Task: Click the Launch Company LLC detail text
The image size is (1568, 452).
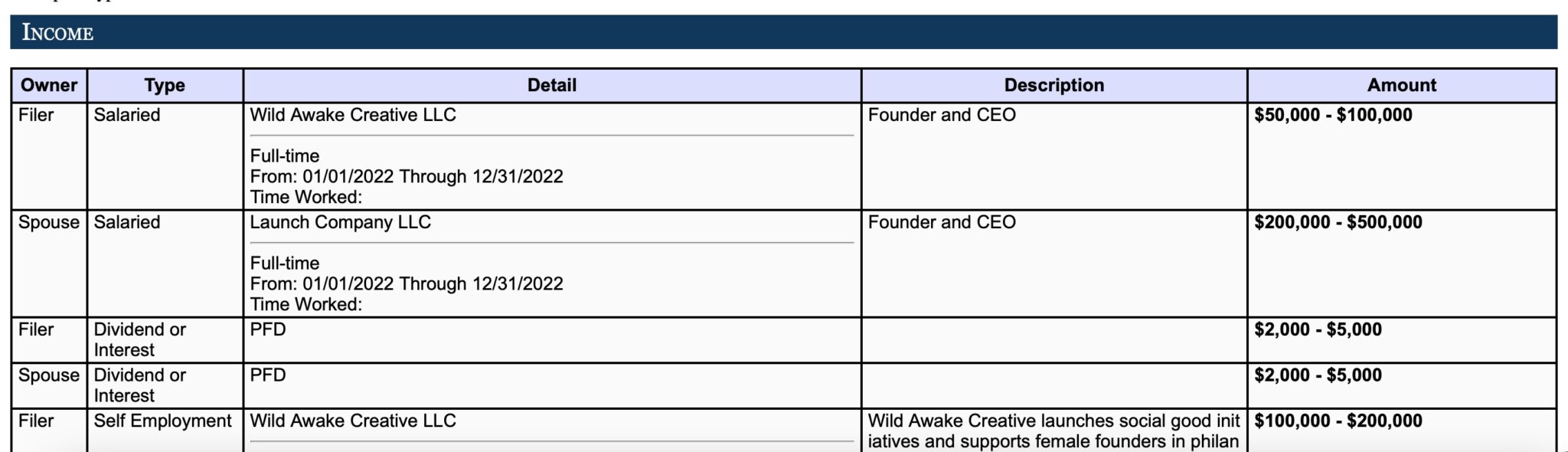Action: pos(341,222)
